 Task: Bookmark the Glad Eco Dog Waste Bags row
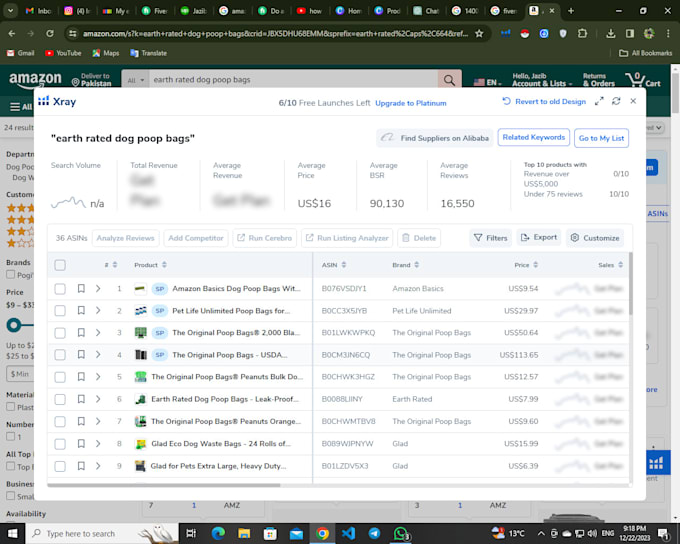(81, 443)
